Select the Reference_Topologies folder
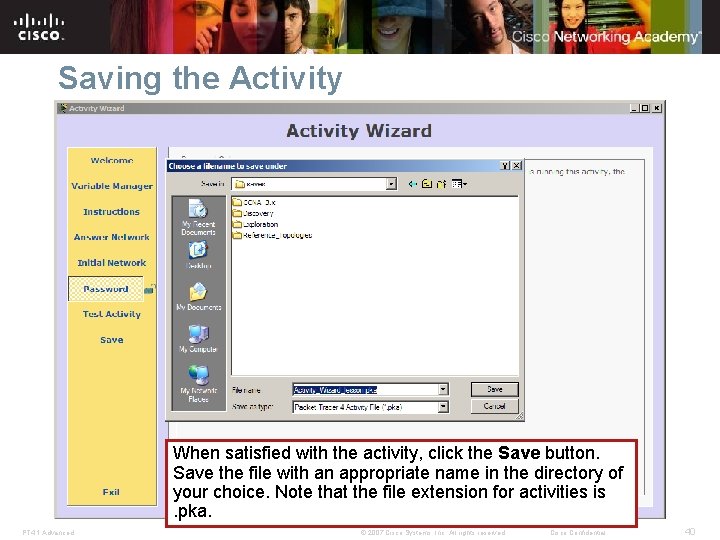The width and height of the screenshot is (720, 540). [x=272, y=235]
